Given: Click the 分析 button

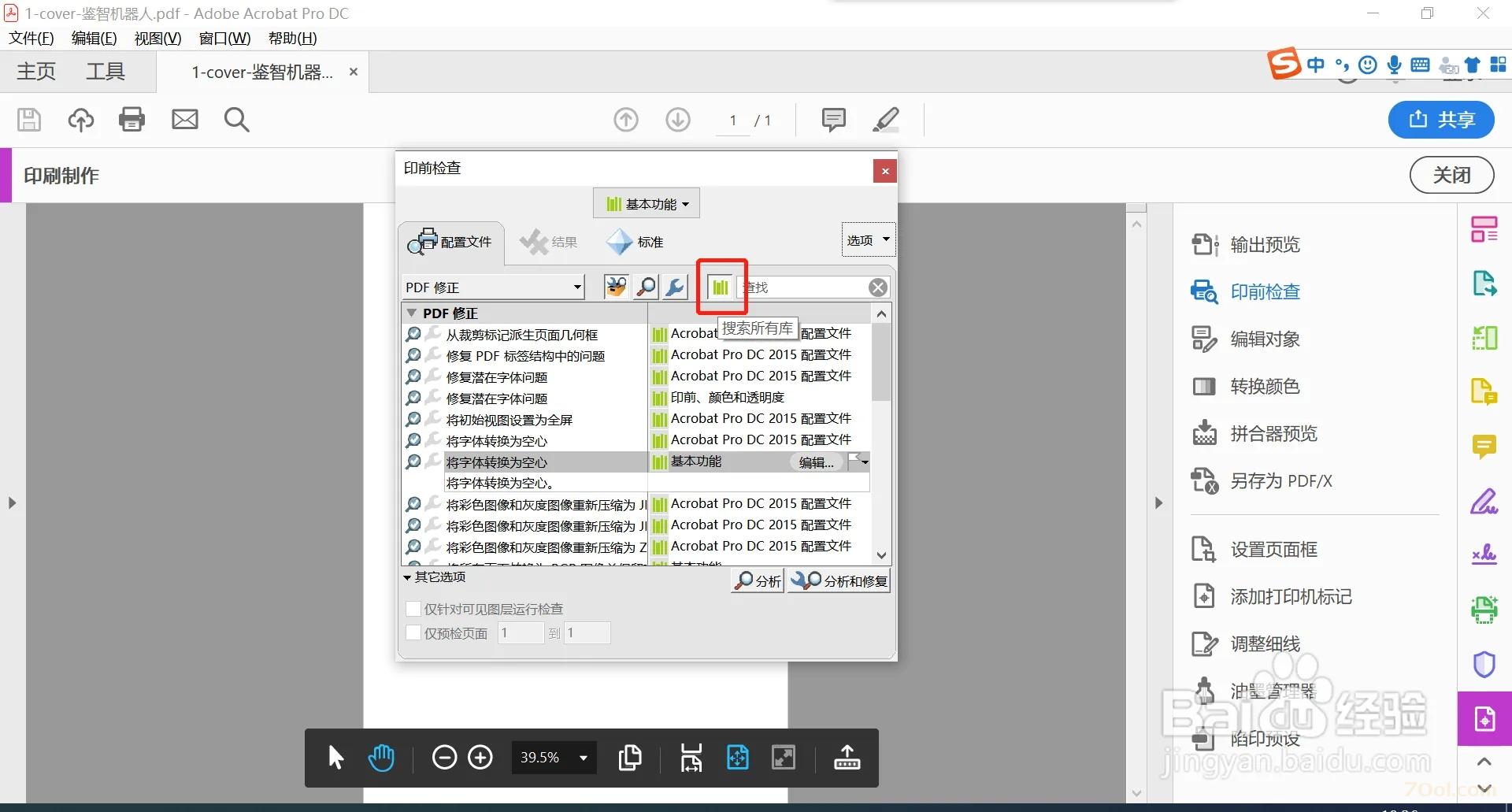Looking at the screenshot, I should (758, 581).
